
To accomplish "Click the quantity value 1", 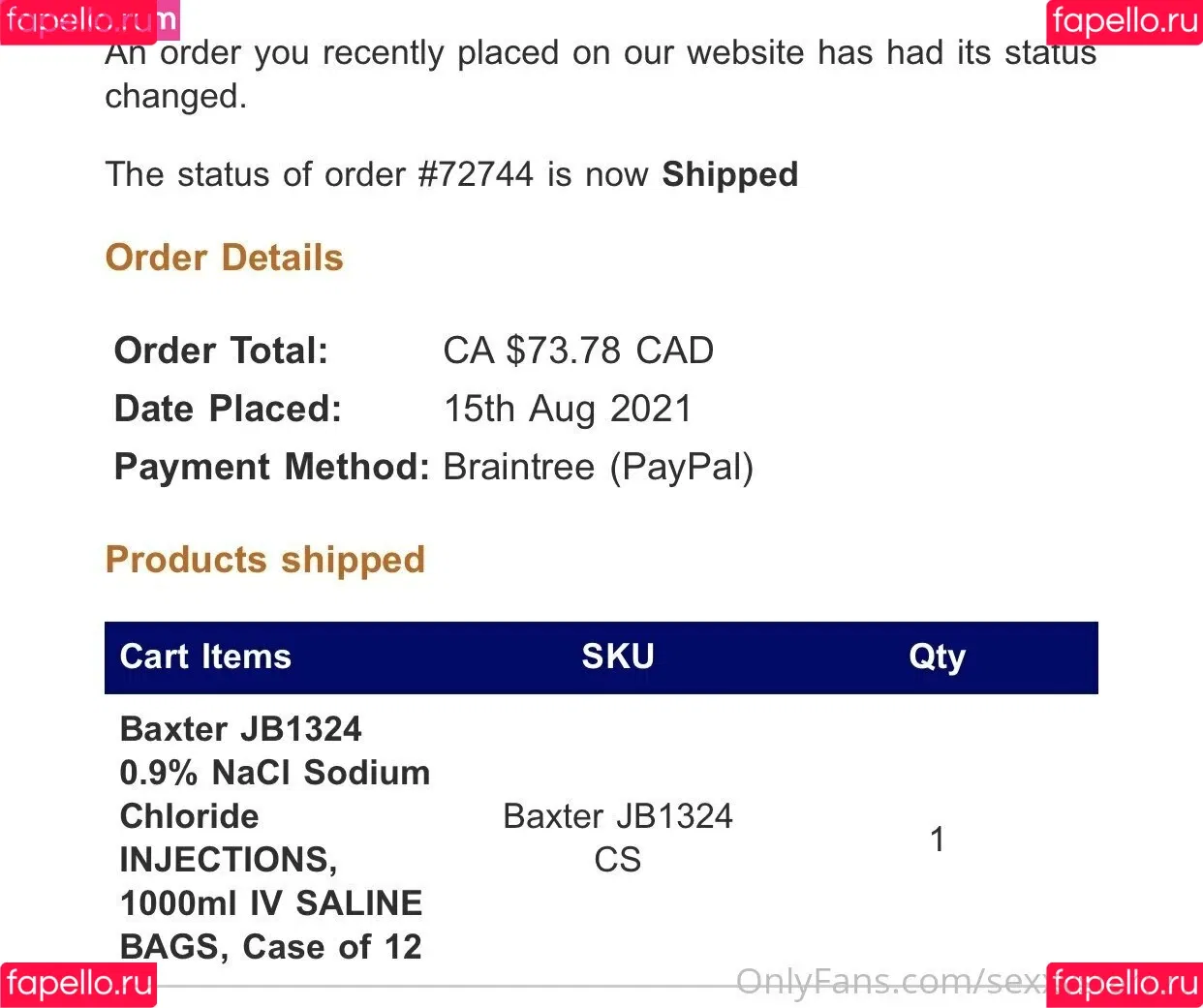I will (x=937, y=839).
